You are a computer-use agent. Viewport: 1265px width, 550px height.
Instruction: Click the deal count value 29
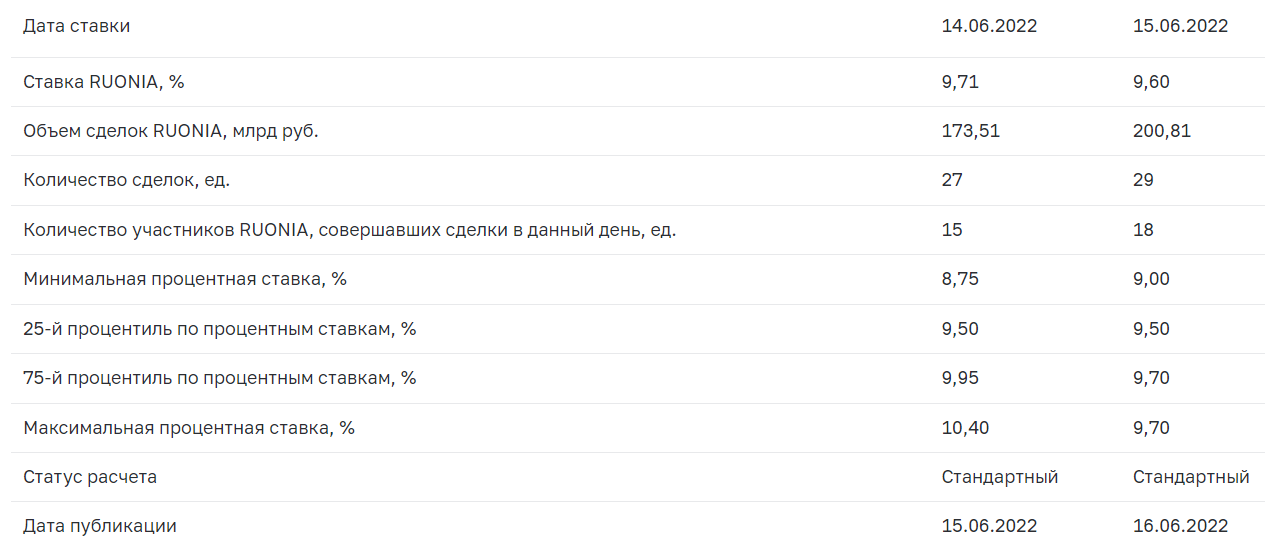1143,181
